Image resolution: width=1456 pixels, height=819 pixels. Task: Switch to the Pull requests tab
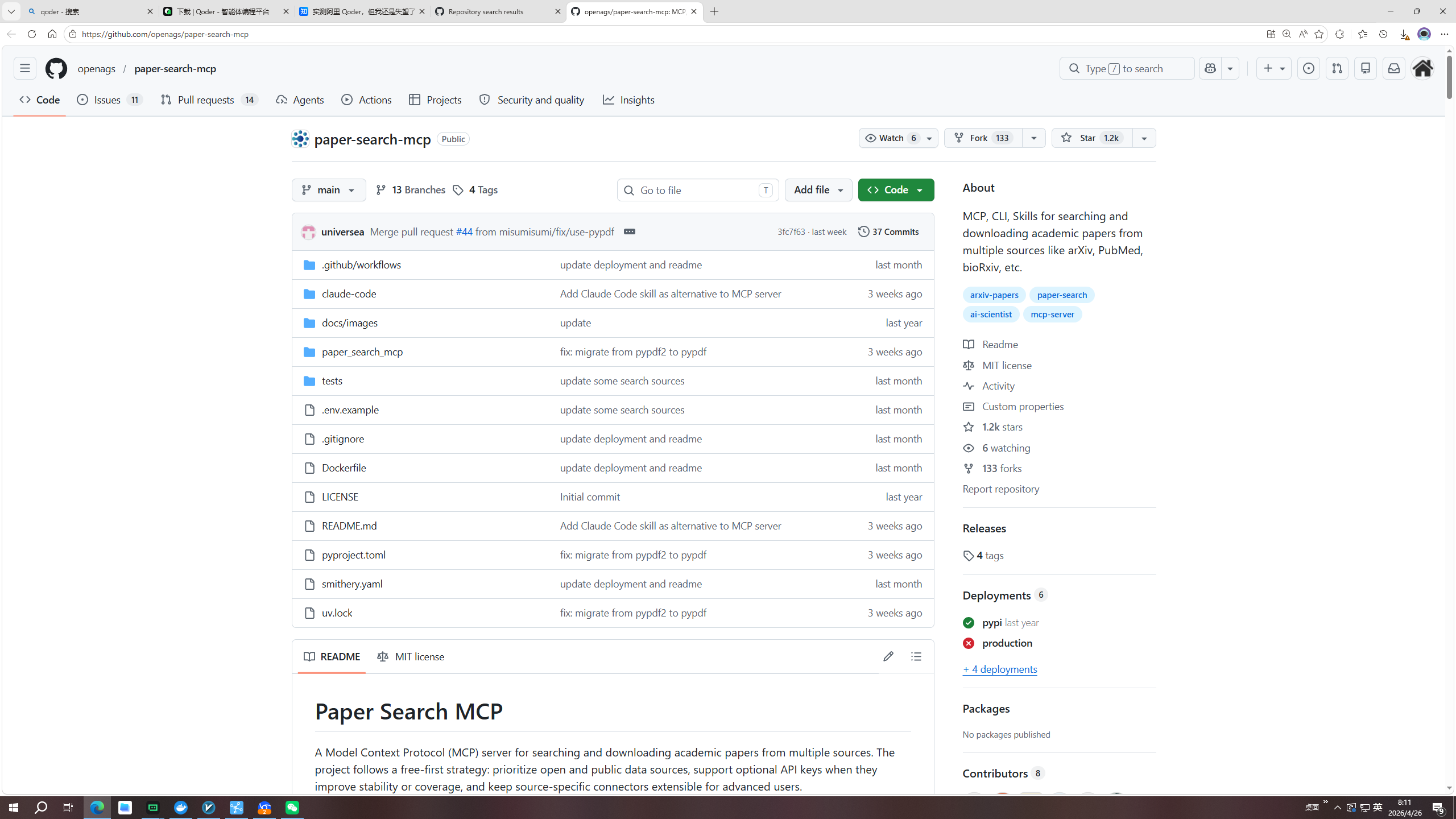(209, 100)
